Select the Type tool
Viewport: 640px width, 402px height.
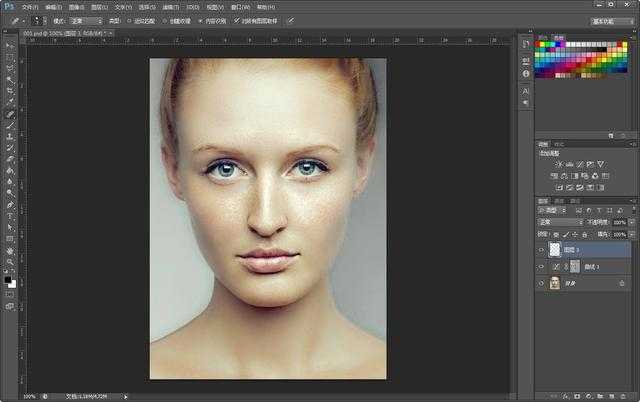click(10, 215)
